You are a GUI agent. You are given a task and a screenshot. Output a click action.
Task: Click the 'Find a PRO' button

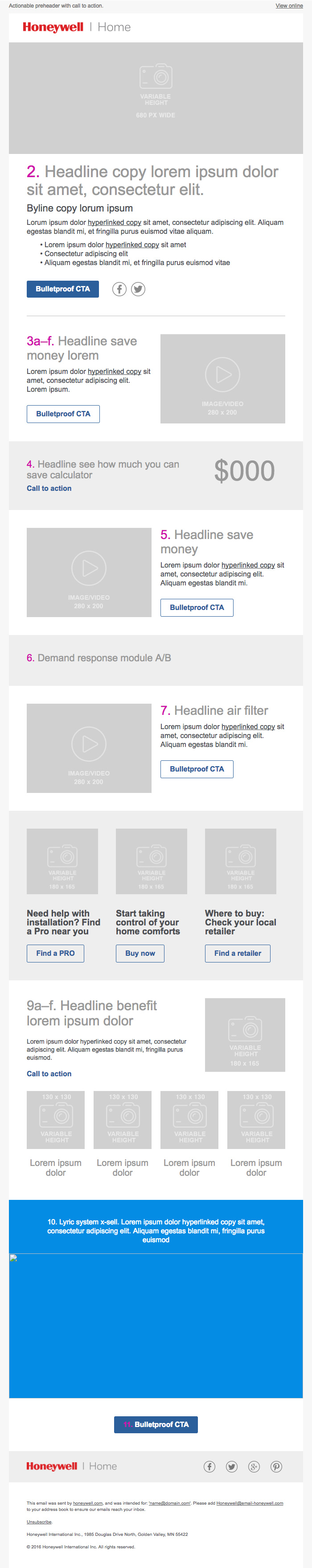tap(55, 953)
